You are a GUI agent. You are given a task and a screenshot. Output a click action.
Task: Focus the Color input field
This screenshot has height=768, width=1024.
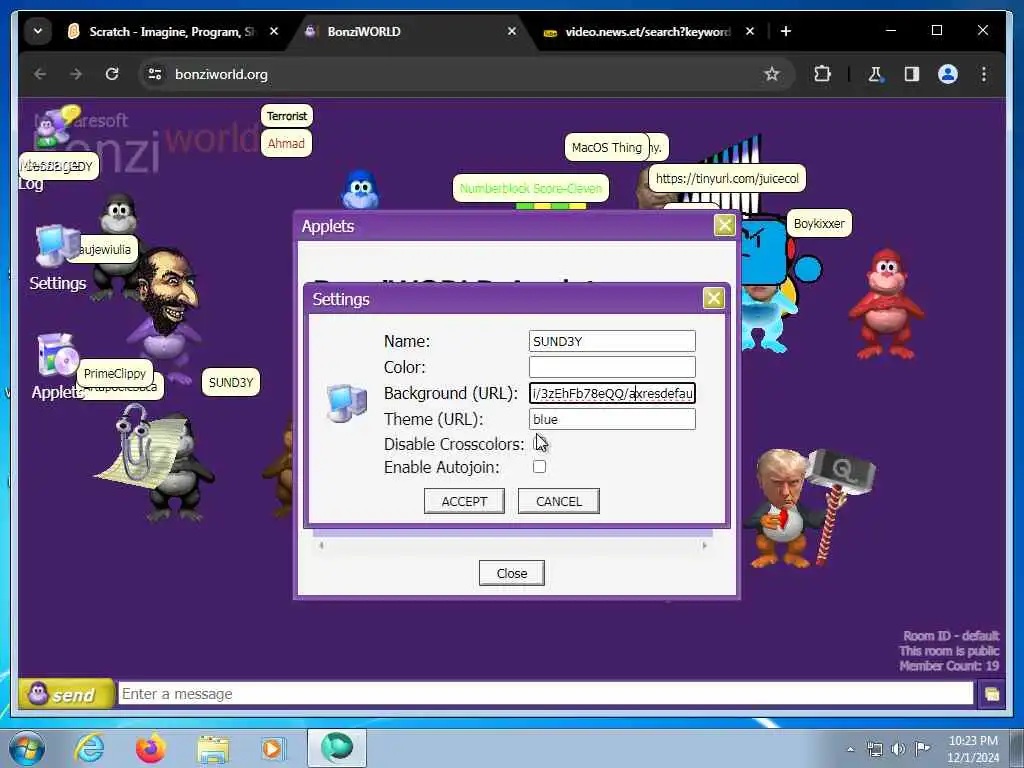(x=612, y=367)
